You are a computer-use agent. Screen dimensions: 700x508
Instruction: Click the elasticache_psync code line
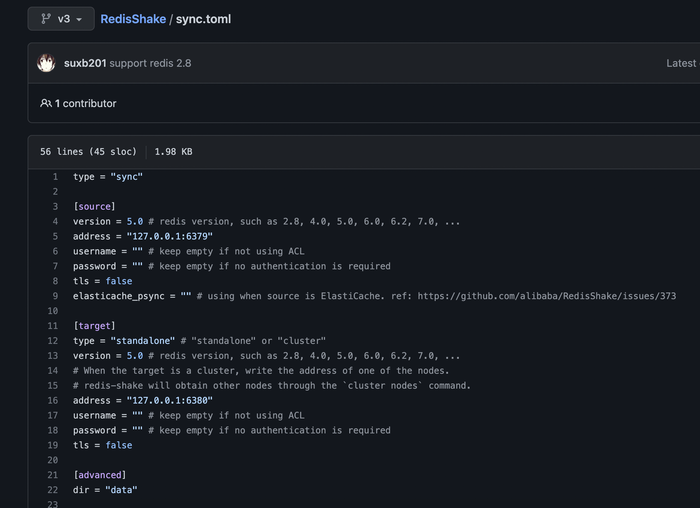(375, 296)
